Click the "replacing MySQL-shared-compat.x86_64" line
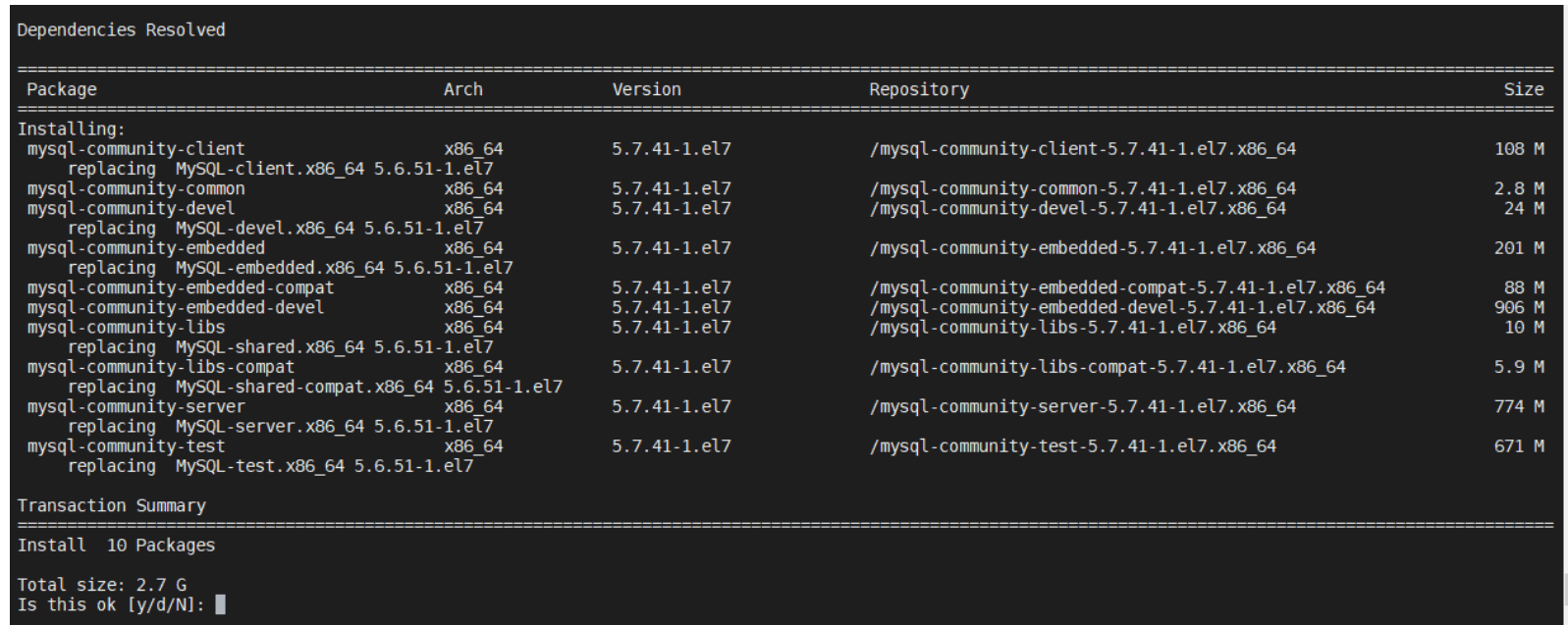1568x625 pixels. [314, 387]
